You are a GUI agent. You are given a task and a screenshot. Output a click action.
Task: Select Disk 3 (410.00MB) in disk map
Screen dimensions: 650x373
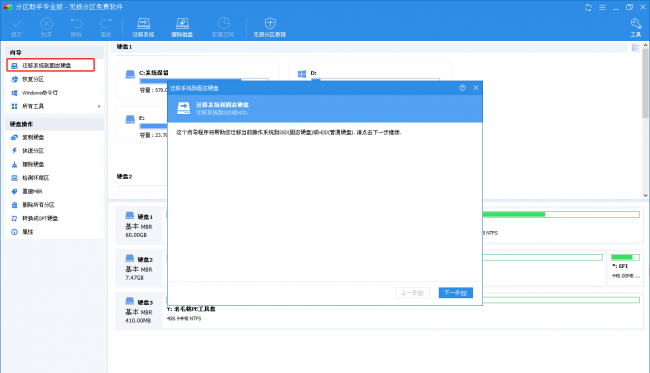pos(139,311)
